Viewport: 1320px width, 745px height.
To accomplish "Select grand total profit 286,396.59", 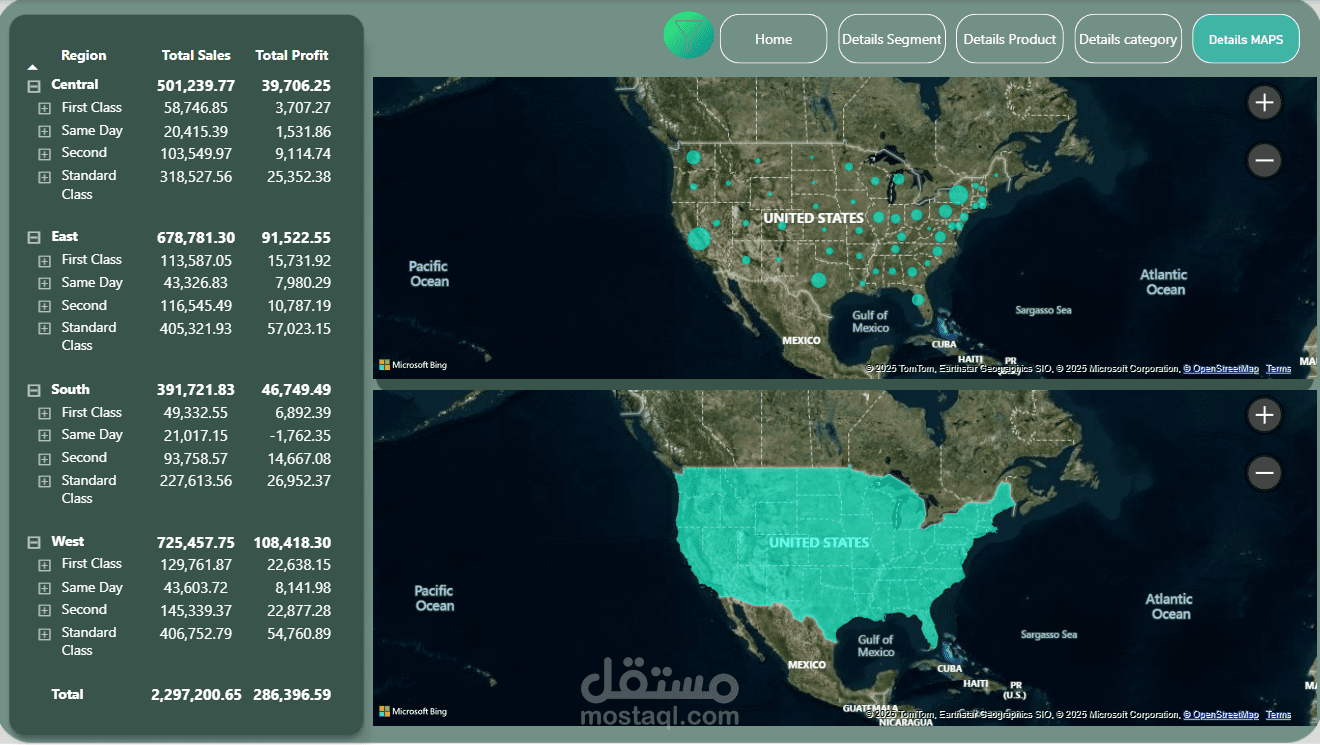I will click(x=292, y=694).
